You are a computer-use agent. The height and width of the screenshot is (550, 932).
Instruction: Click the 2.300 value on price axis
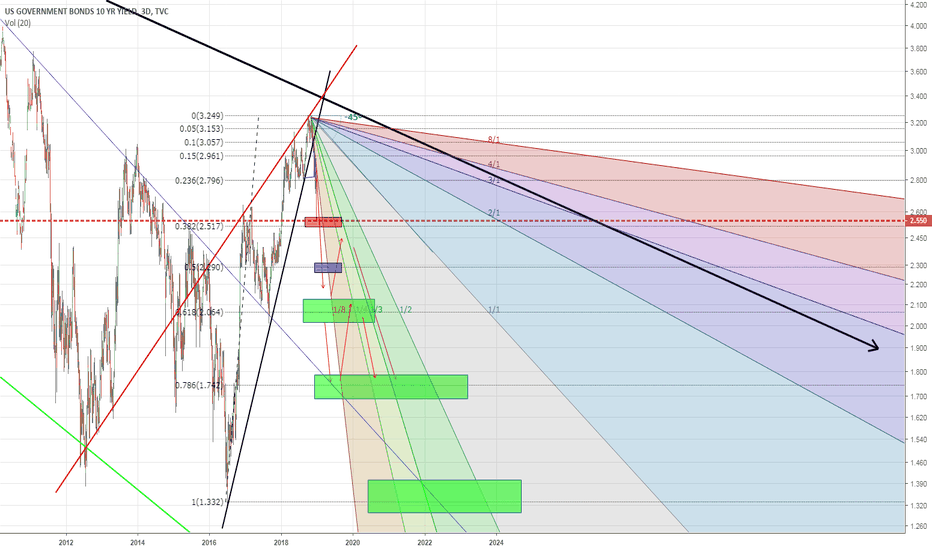coord(918,265)
